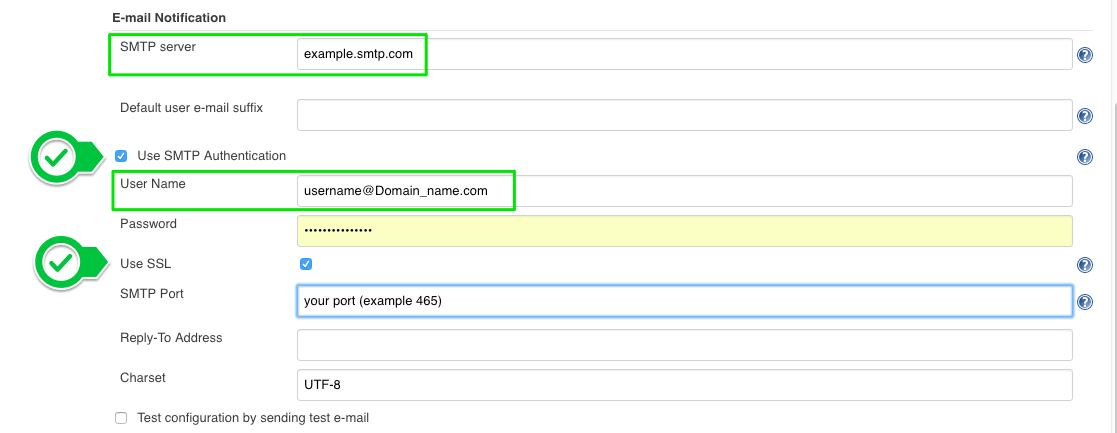The width and height of the screenshot is (1117, 433).
Task: Uncheck the Use SSL checkbox
Action: tap(306, 264)
